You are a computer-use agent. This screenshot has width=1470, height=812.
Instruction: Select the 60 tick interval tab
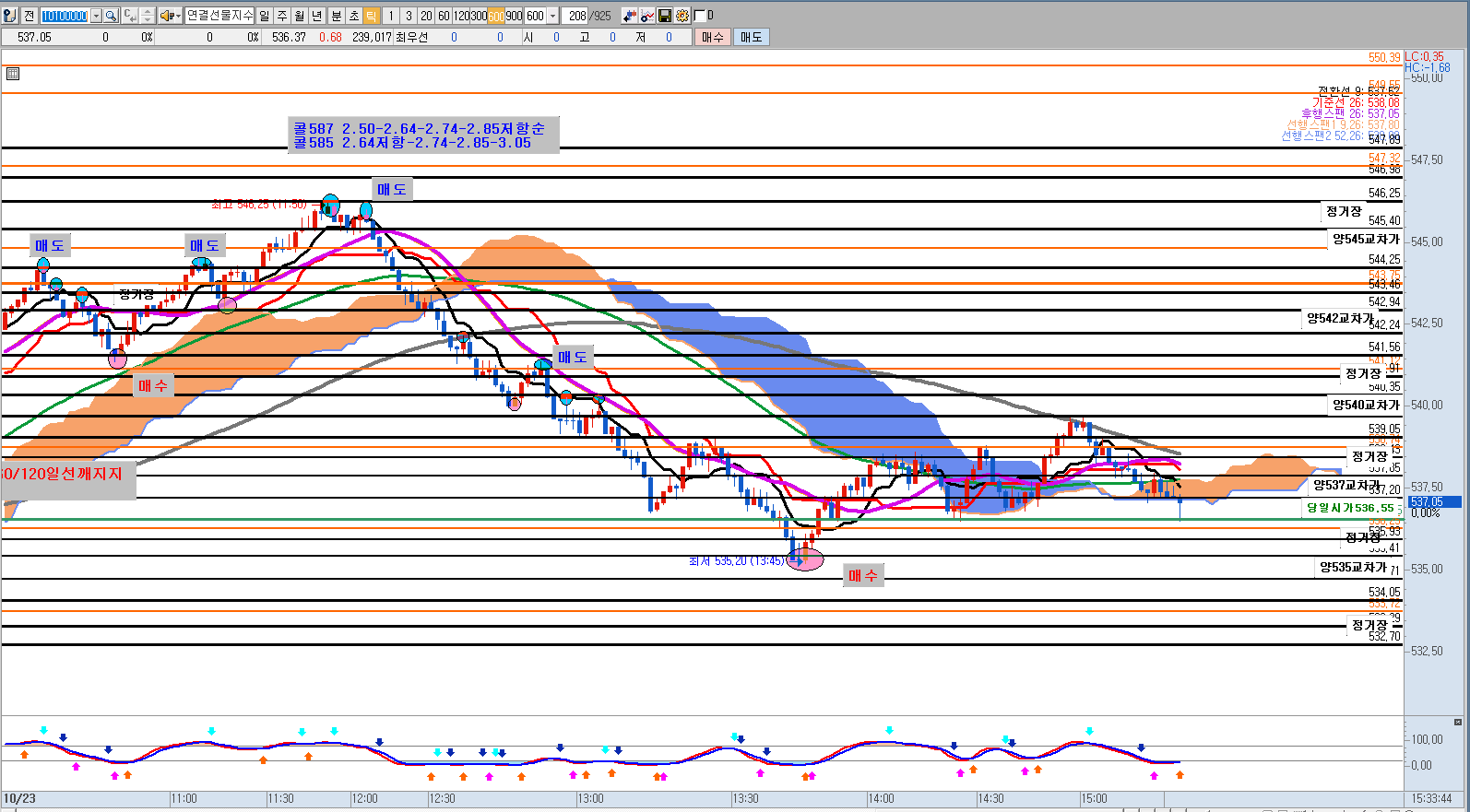click(444, 16)
